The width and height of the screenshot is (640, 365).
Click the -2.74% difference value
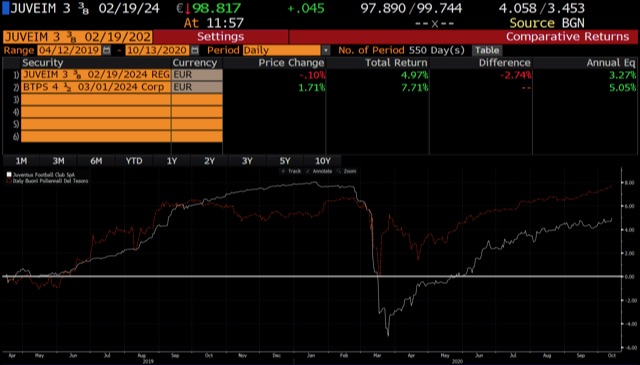pyautogui.click(x=516, y=75)
